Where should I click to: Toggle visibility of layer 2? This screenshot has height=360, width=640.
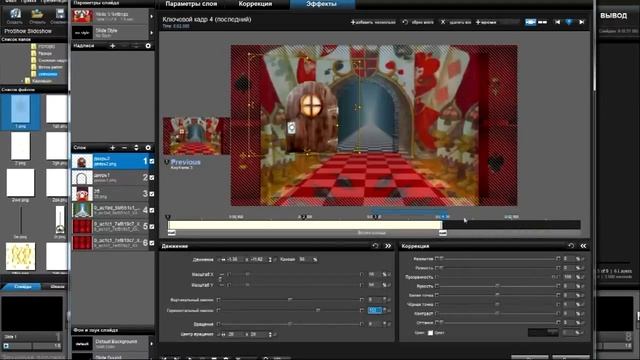[152, 178]
